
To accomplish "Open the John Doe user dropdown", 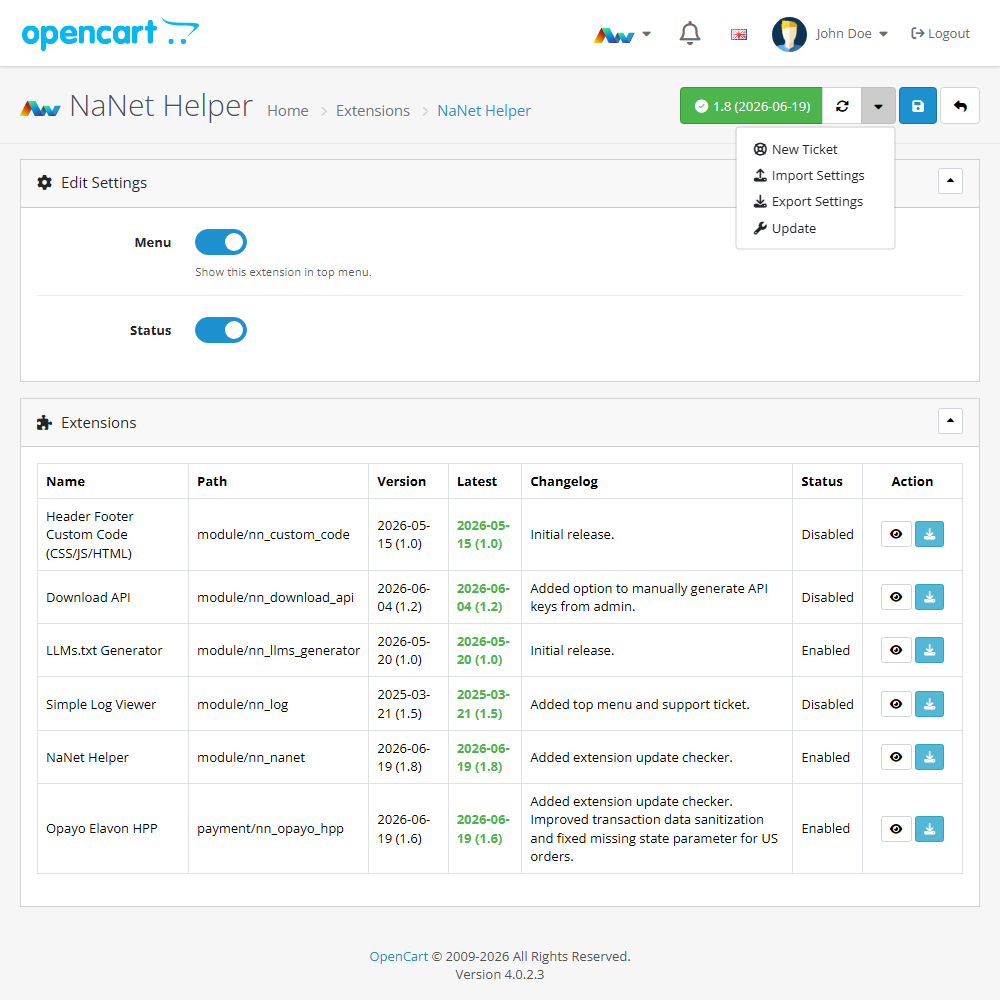I will click(851, 34).
